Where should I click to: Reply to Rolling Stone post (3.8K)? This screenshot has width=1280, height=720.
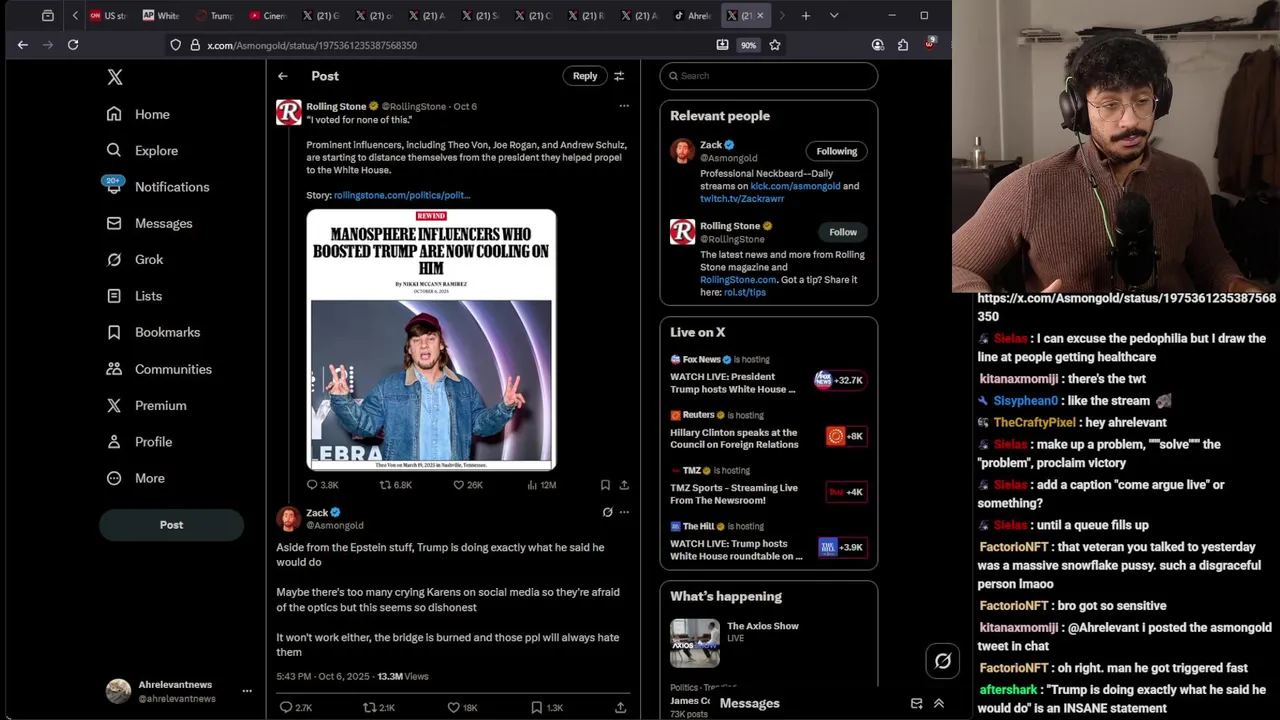point(322,485)
